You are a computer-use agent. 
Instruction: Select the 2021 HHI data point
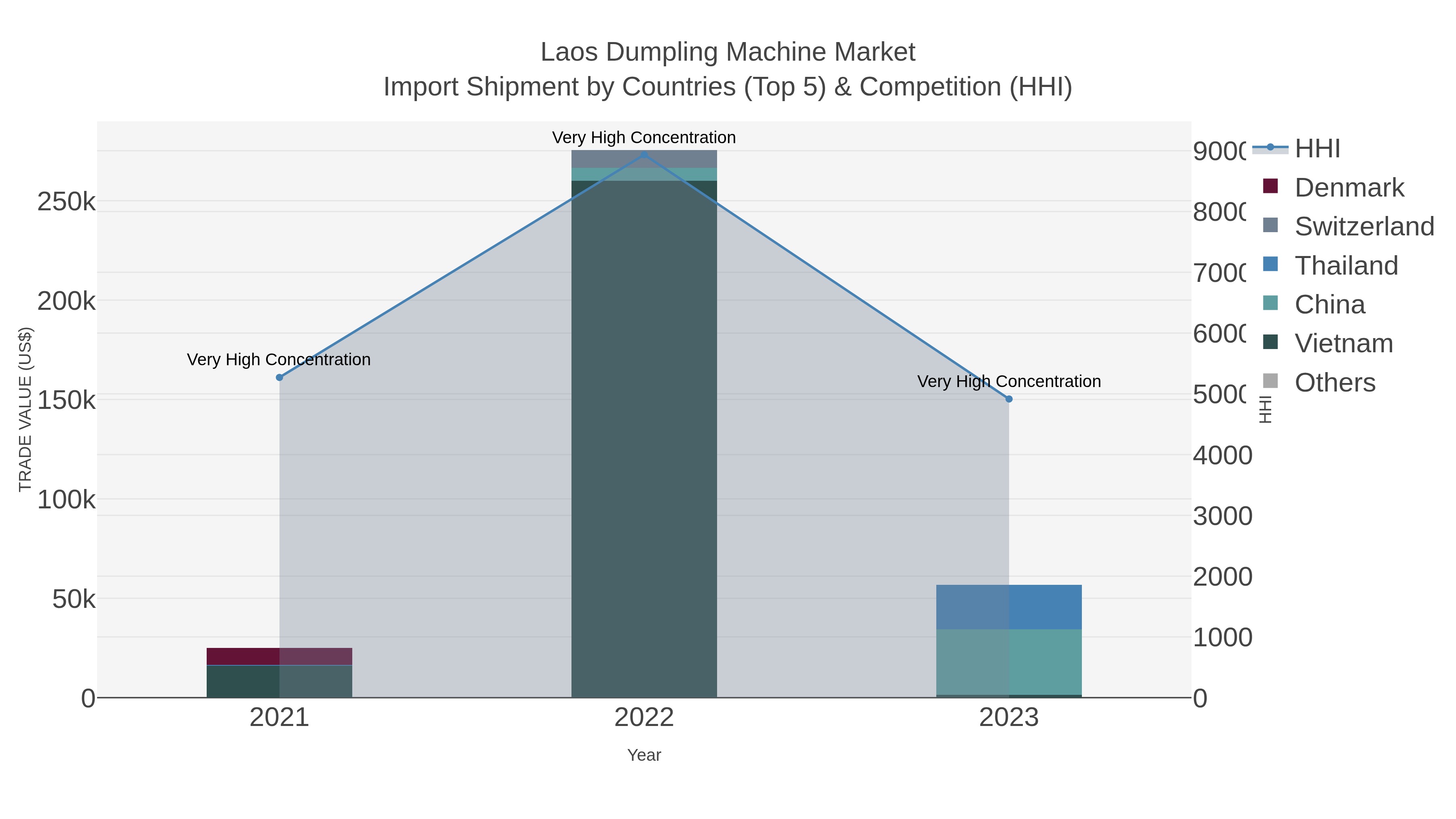click(279, 378)
